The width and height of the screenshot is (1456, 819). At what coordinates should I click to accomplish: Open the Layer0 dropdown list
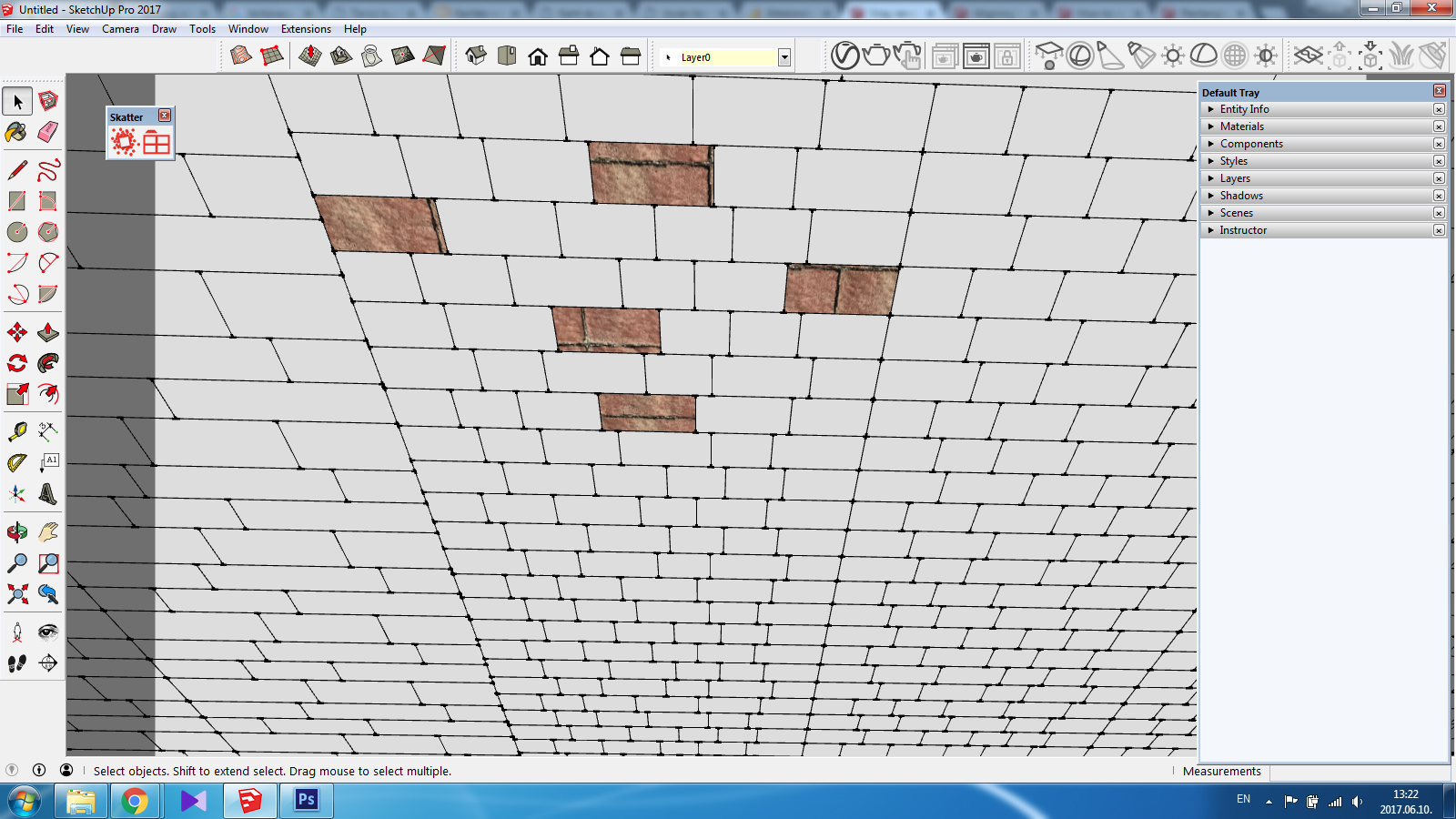(783, 56)
